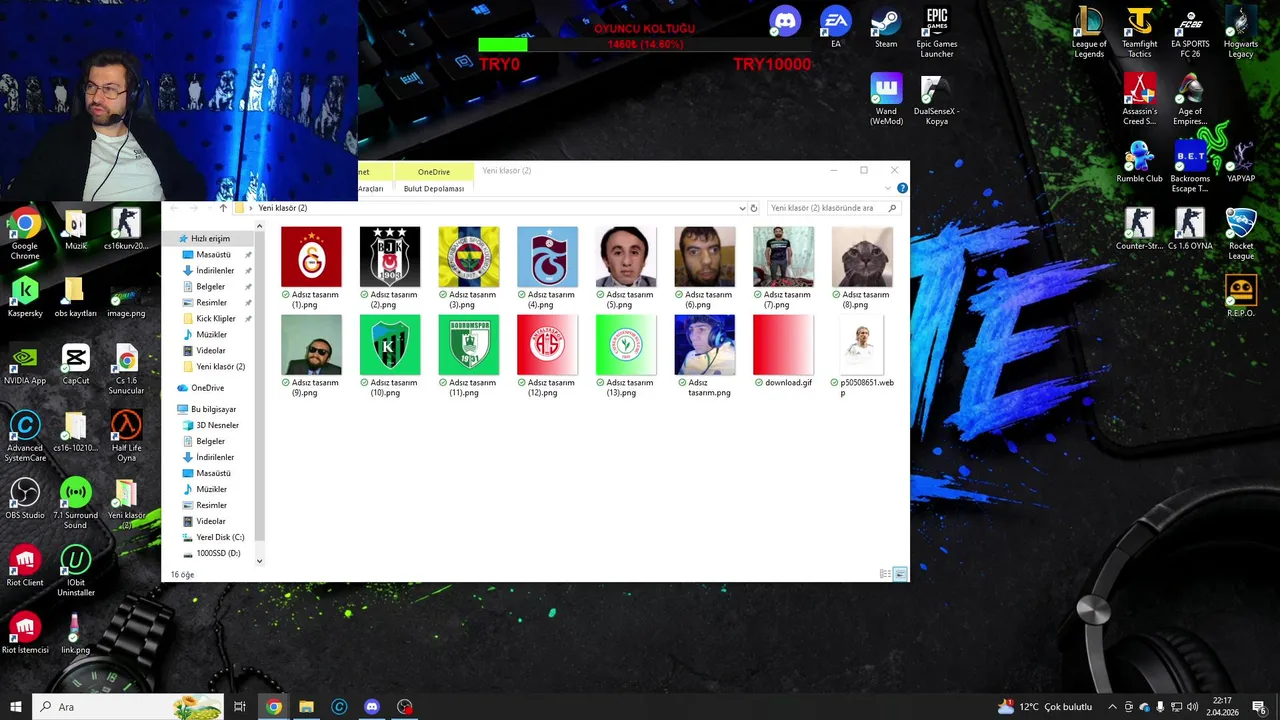Open the Bulut Depolaması ribbon tab
The image size is (1280, 720).
(x=434, y=189)
